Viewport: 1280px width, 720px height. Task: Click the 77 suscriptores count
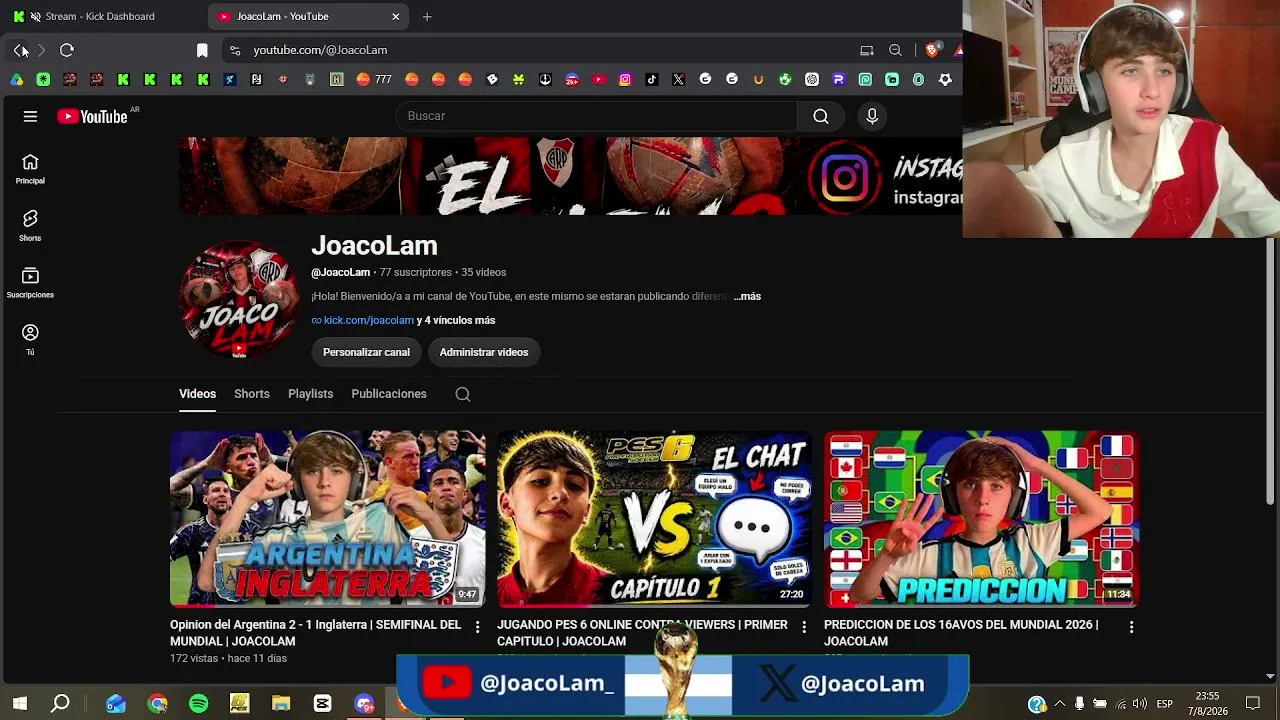(x=416, y=272)
